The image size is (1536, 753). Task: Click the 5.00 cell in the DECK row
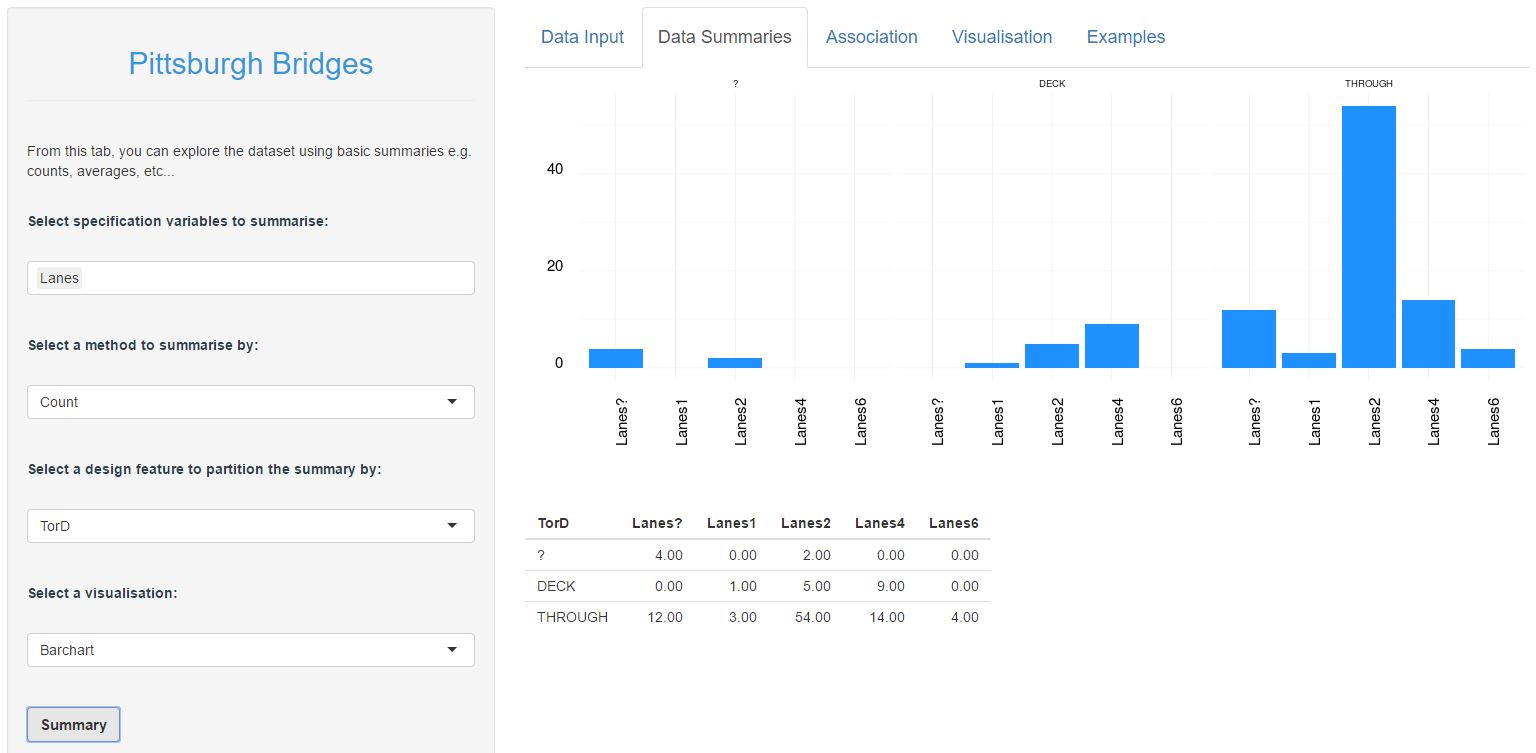(x=817, y=586)
